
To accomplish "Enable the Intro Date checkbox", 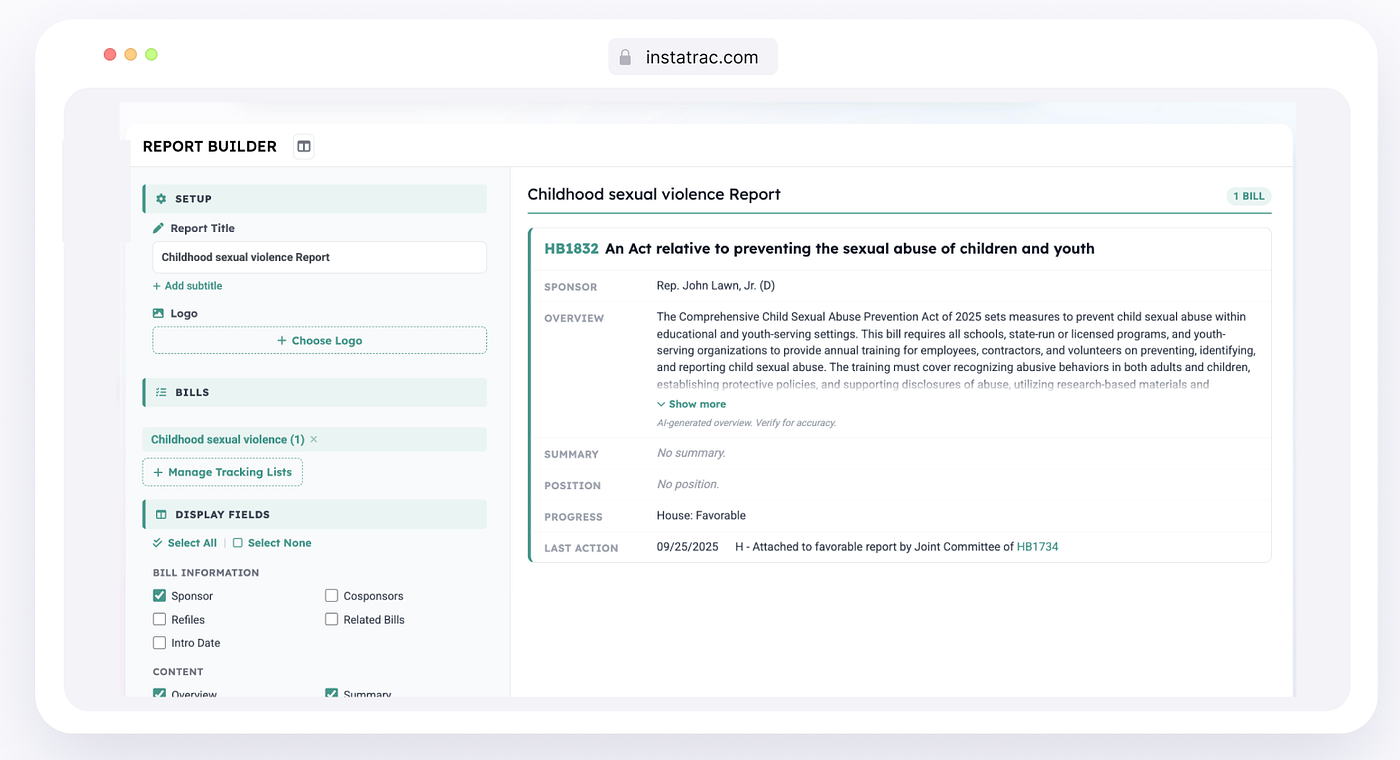I will pyautogui.click(x=159, y=643).
